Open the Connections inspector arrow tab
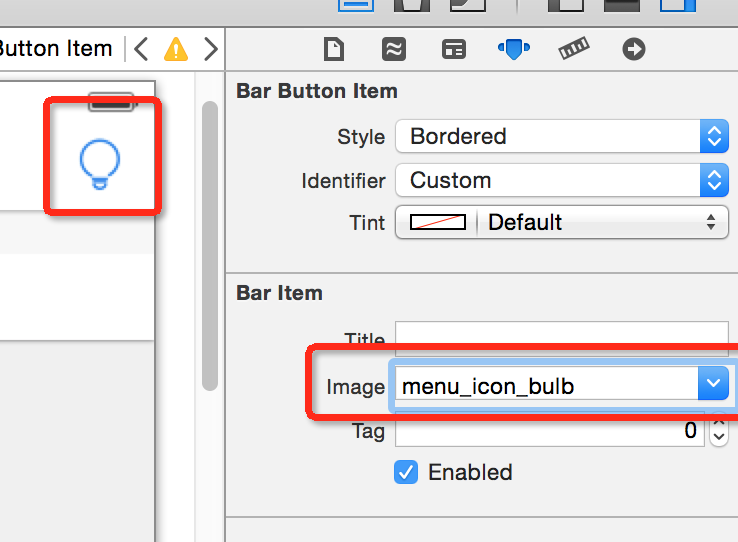This screenshot has height=542, width=738. [634, 49]
